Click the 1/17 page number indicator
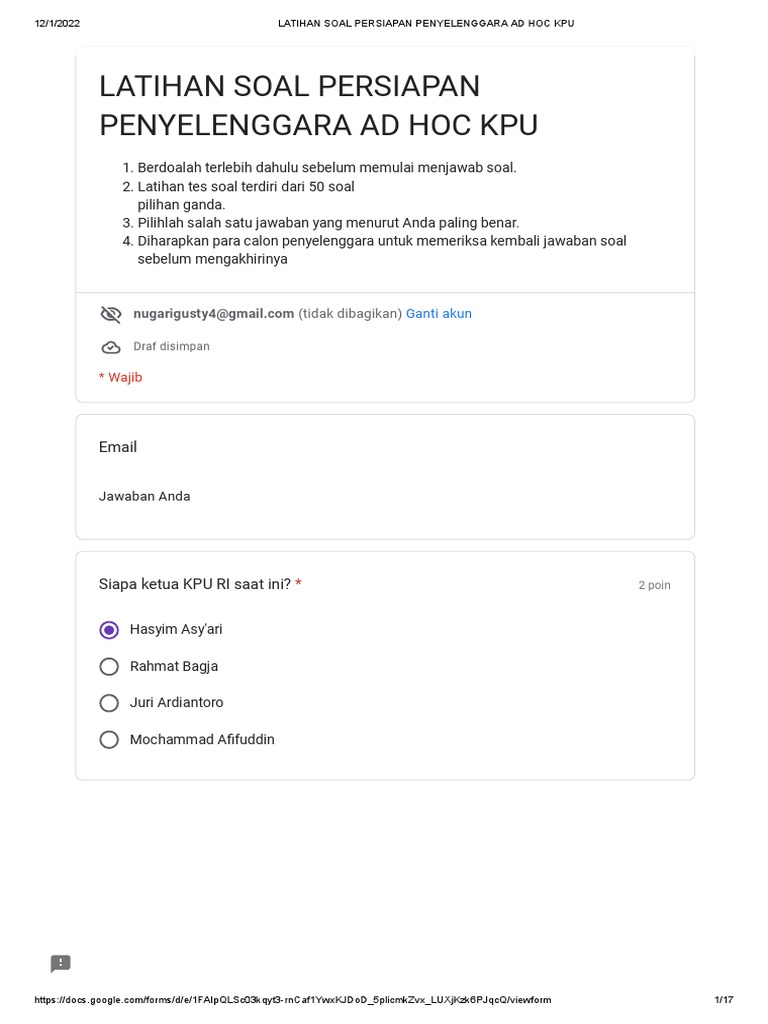The image size is (768, 1024). (723, 1000)
